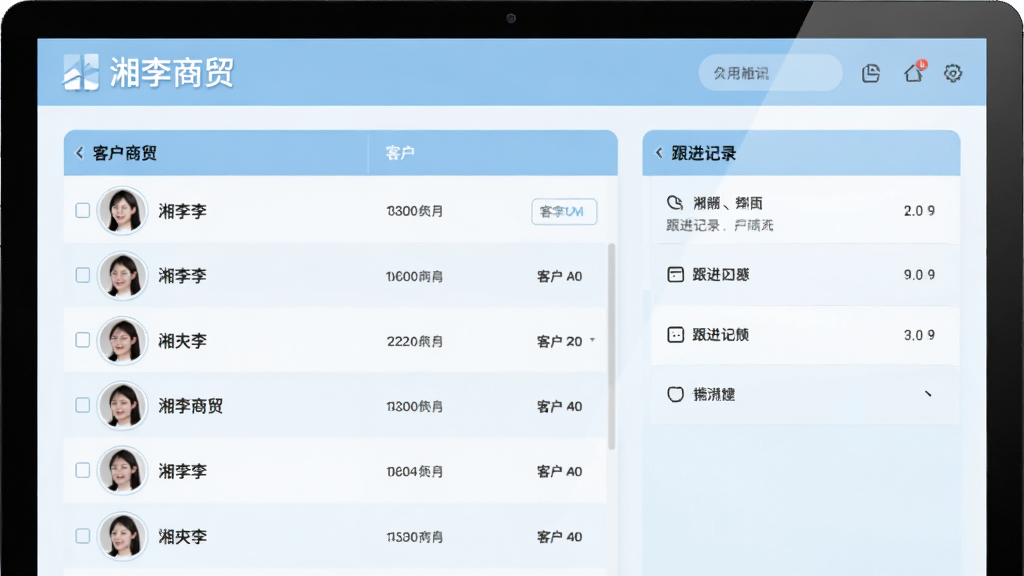This screenshot has width=1024, height=576.
Task: Tick checkbox for 11600 customer row
Action: [x=82, y=275]
